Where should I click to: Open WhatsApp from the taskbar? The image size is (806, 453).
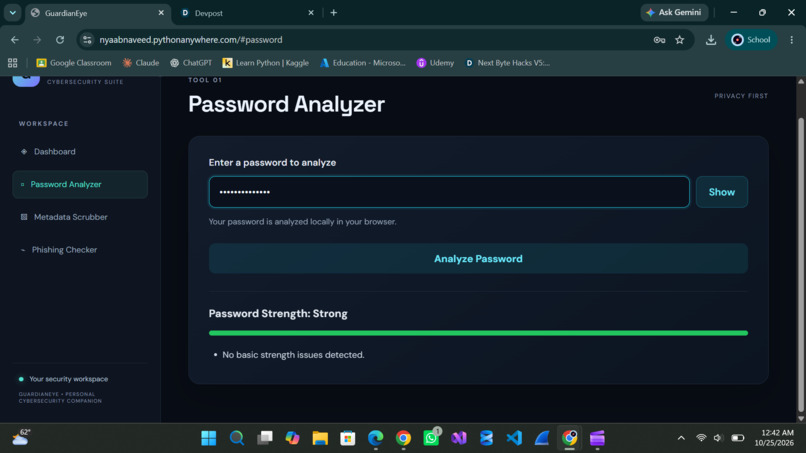coord(431,438)
